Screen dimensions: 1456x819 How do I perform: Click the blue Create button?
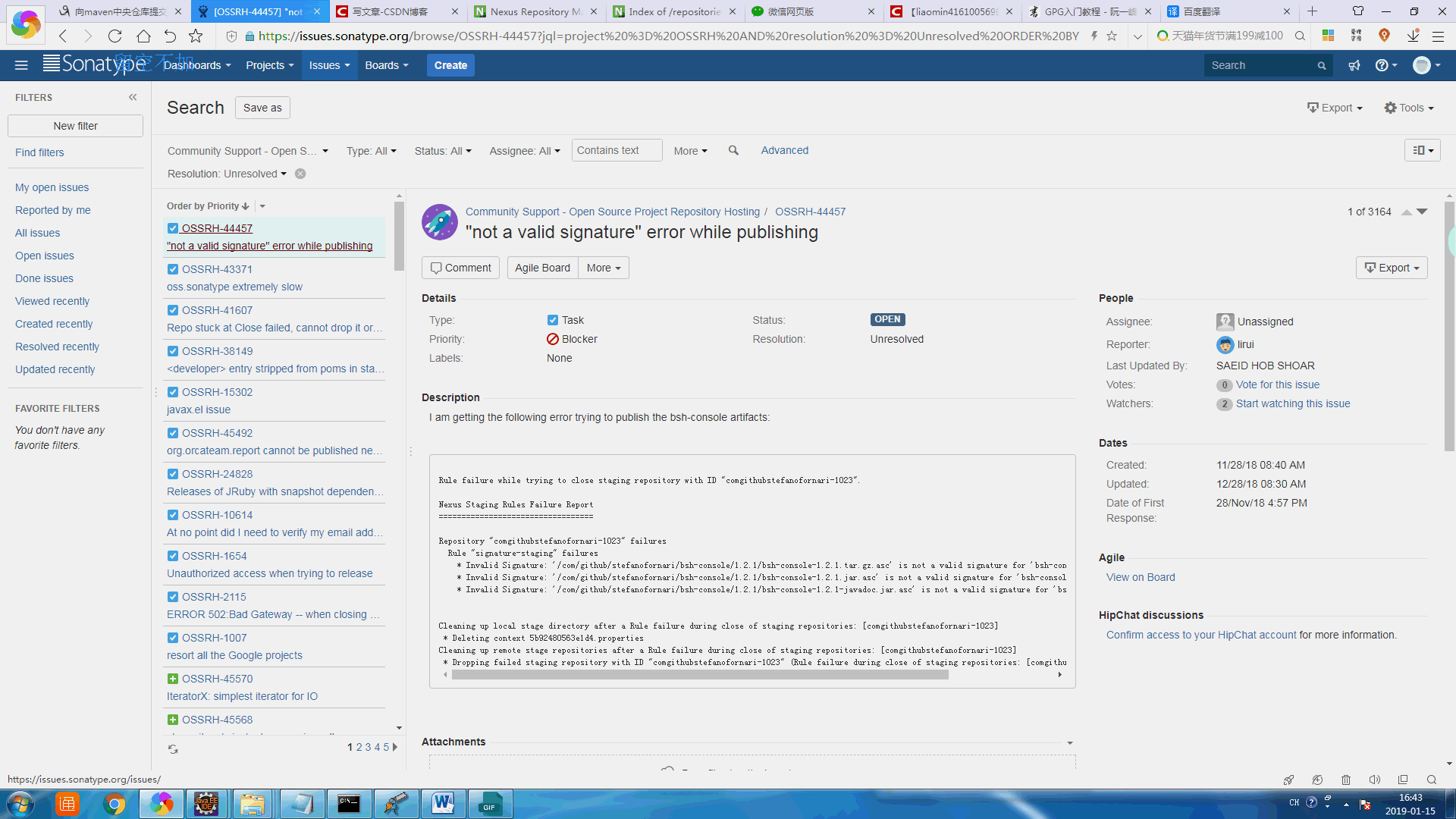pos(450,66)
